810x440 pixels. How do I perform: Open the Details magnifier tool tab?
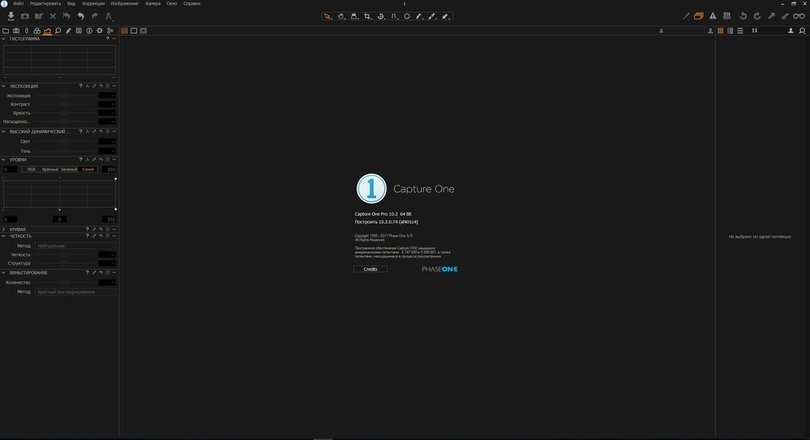58,31
